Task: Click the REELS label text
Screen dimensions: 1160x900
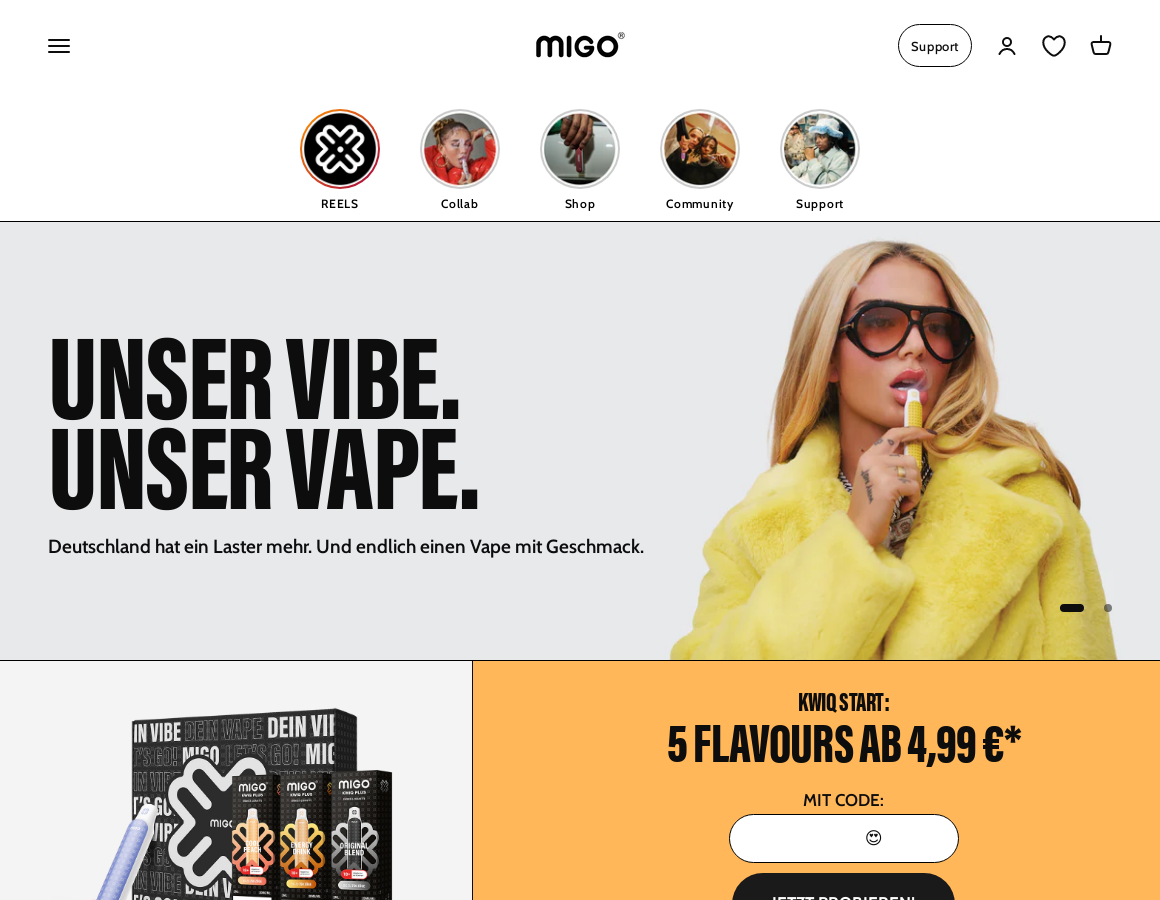Action: click(340, 204)
